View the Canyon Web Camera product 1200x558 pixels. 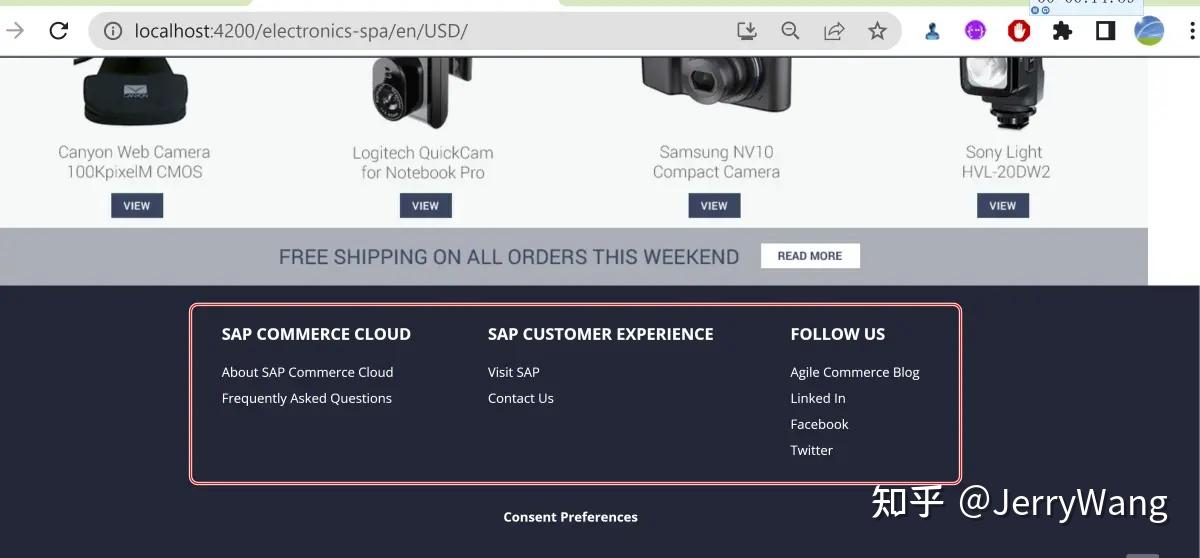[137, 206]
